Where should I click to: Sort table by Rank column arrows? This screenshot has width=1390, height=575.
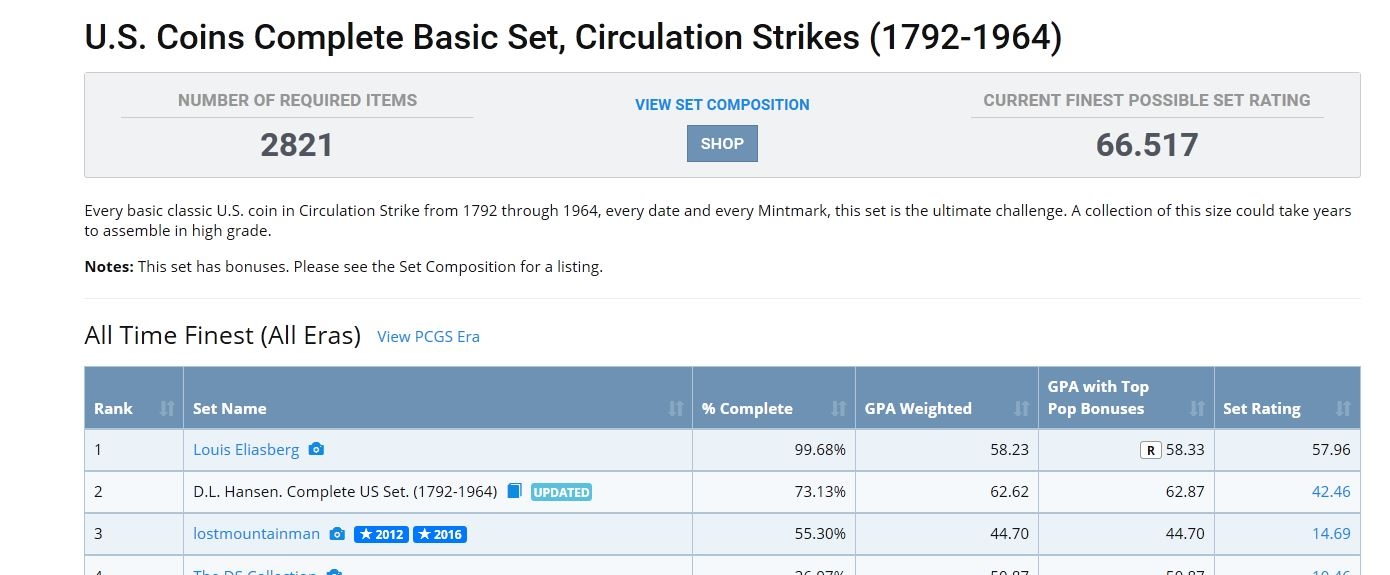[x=167, y=408]
